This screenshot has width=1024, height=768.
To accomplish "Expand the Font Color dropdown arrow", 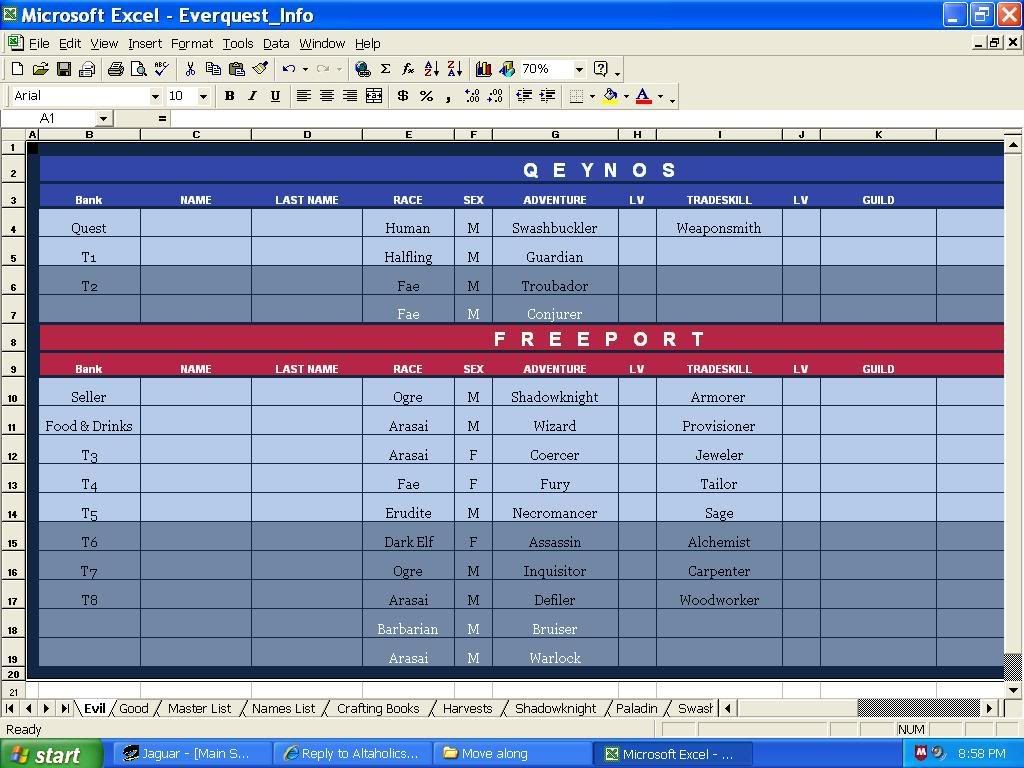I will click(660, 96).
